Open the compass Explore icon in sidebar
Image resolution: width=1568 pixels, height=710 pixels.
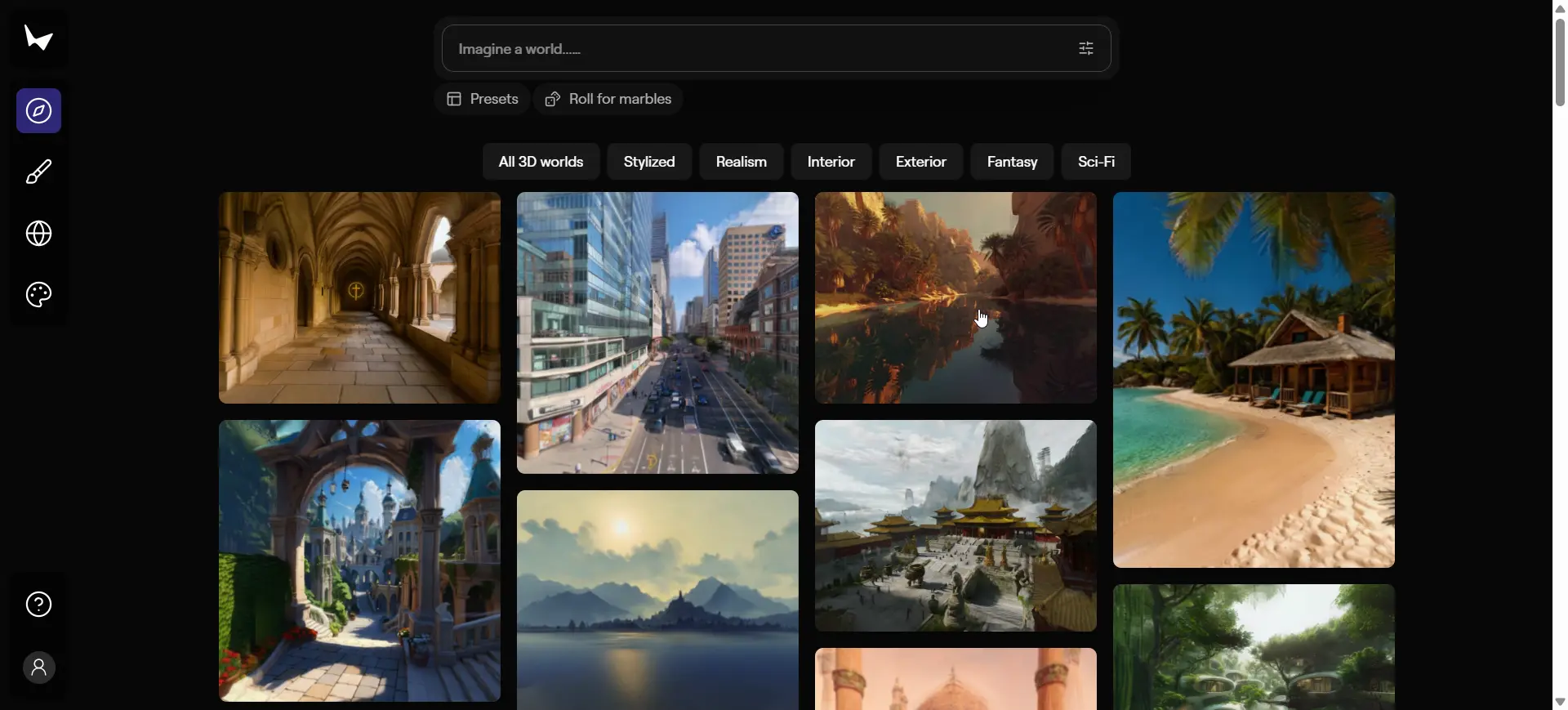pos(38,111)
